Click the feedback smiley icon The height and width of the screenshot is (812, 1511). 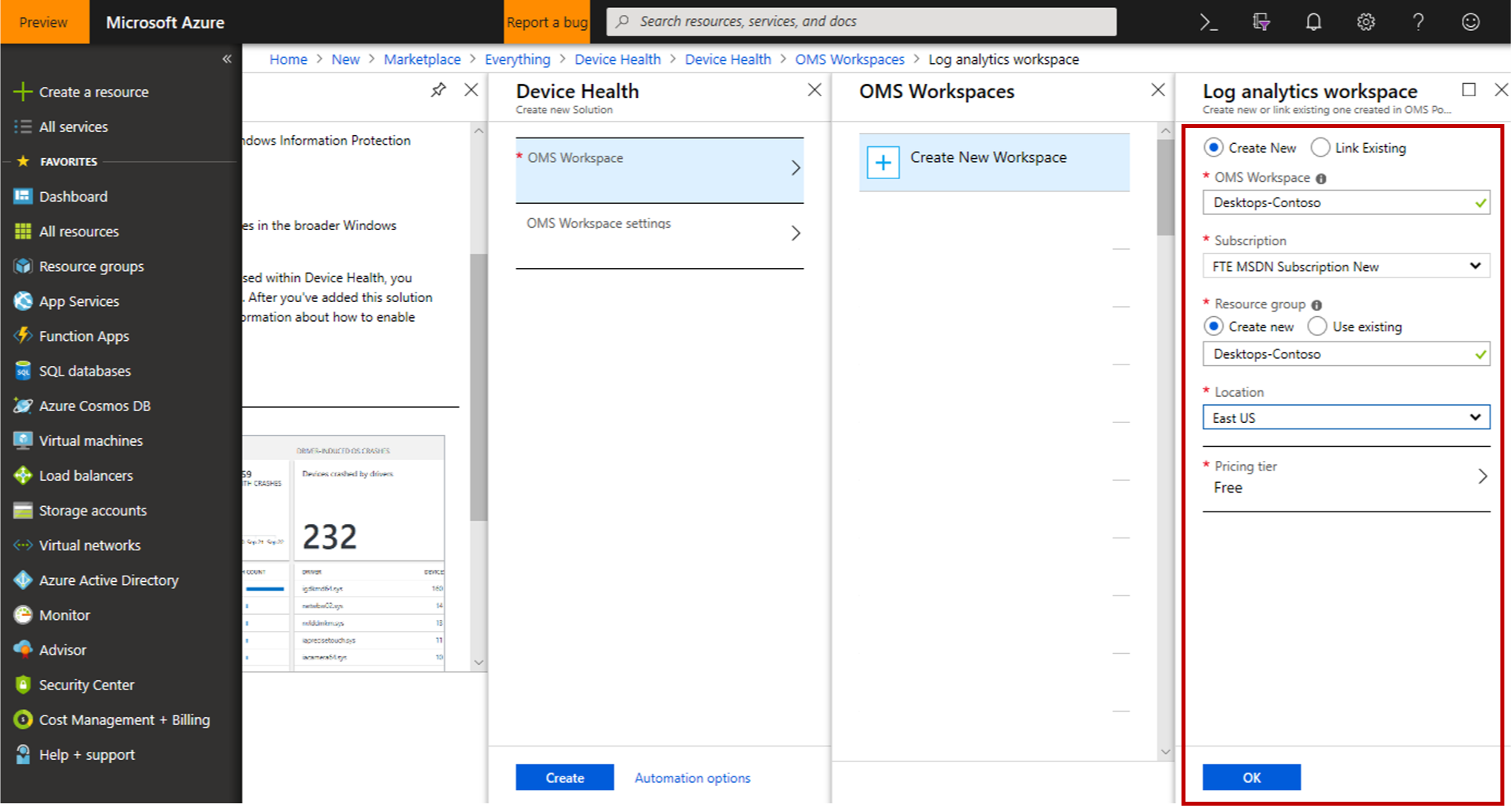tap(1471, 22)
